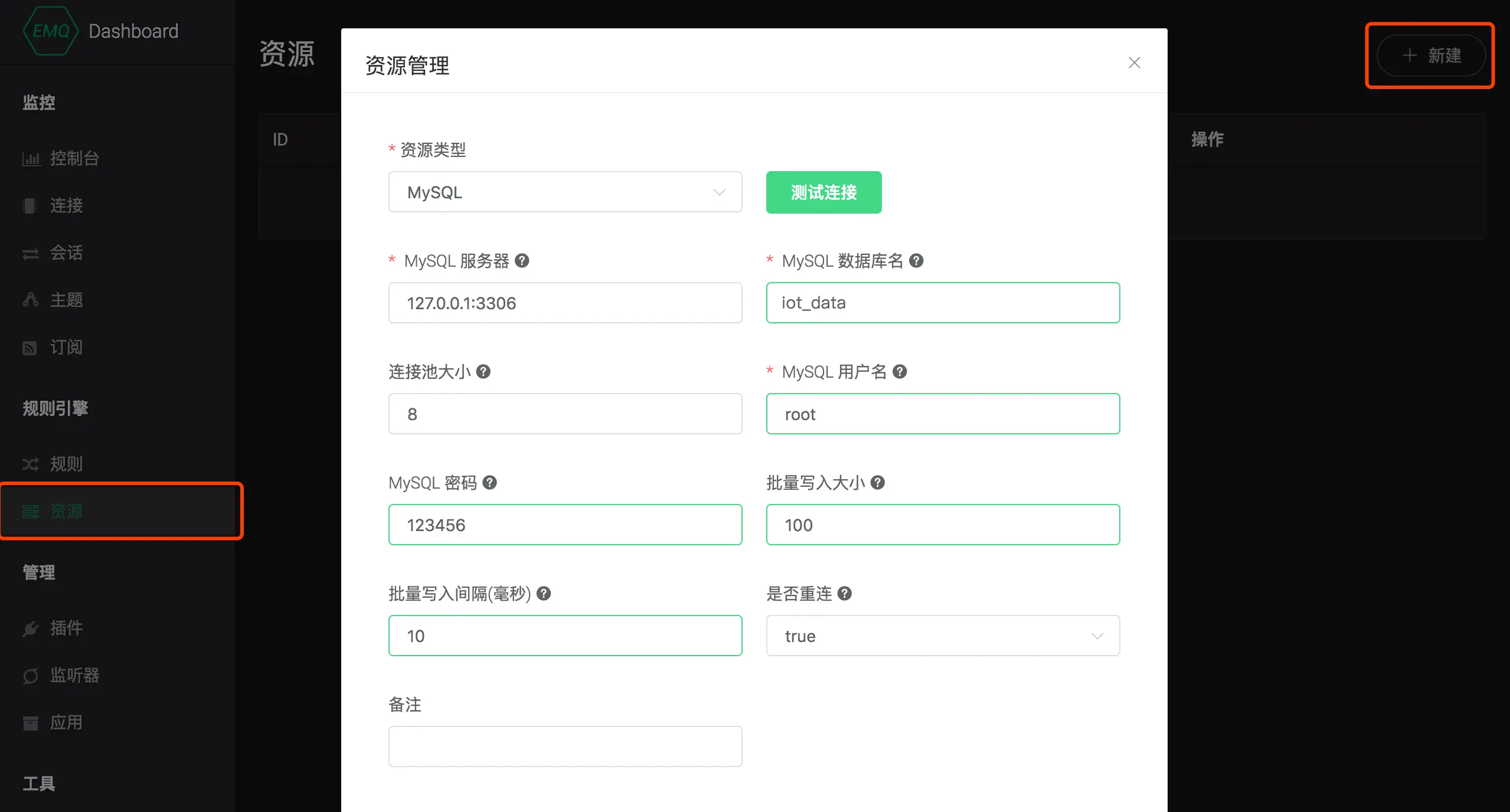Click the 连接池大小 input field
This screenshot has height=812, width=1510.
coord(565,414)
